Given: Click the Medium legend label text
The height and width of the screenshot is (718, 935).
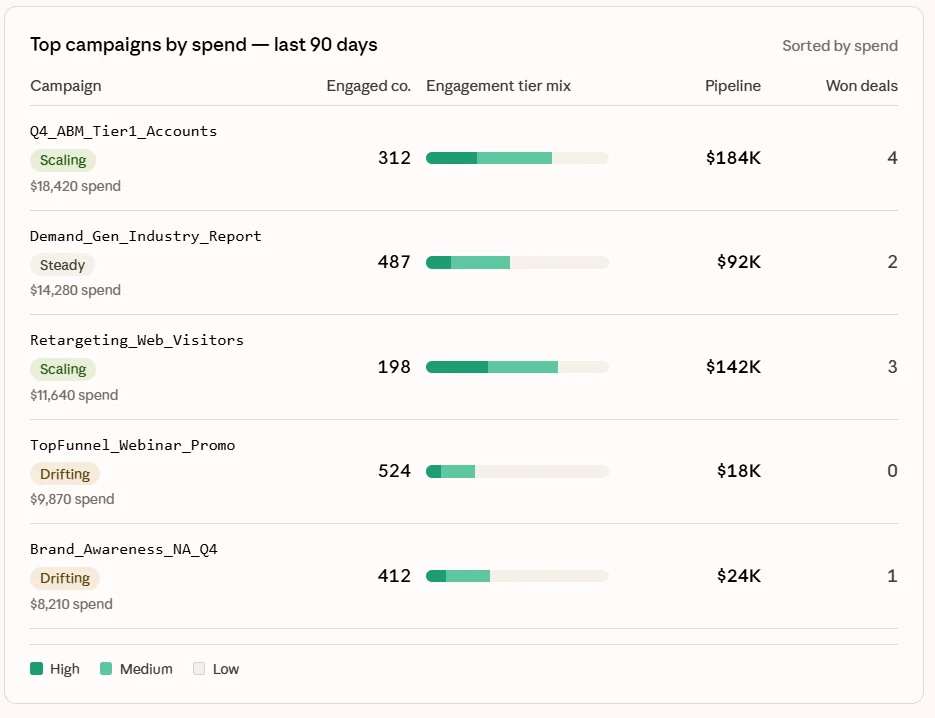Looking at the screenshot, I should tap(146, 669).
